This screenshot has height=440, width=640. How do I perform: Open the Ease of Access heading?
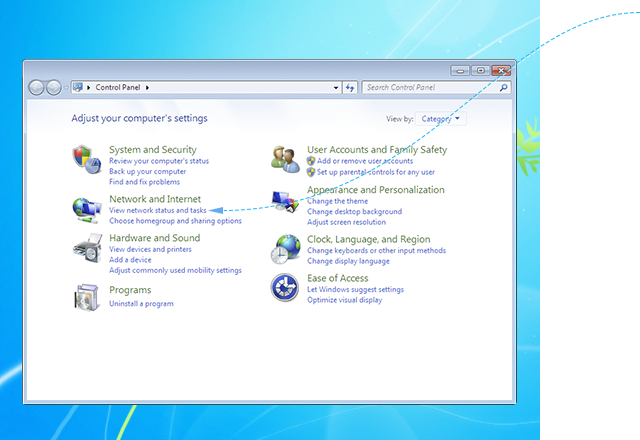(x=338, y=278)
